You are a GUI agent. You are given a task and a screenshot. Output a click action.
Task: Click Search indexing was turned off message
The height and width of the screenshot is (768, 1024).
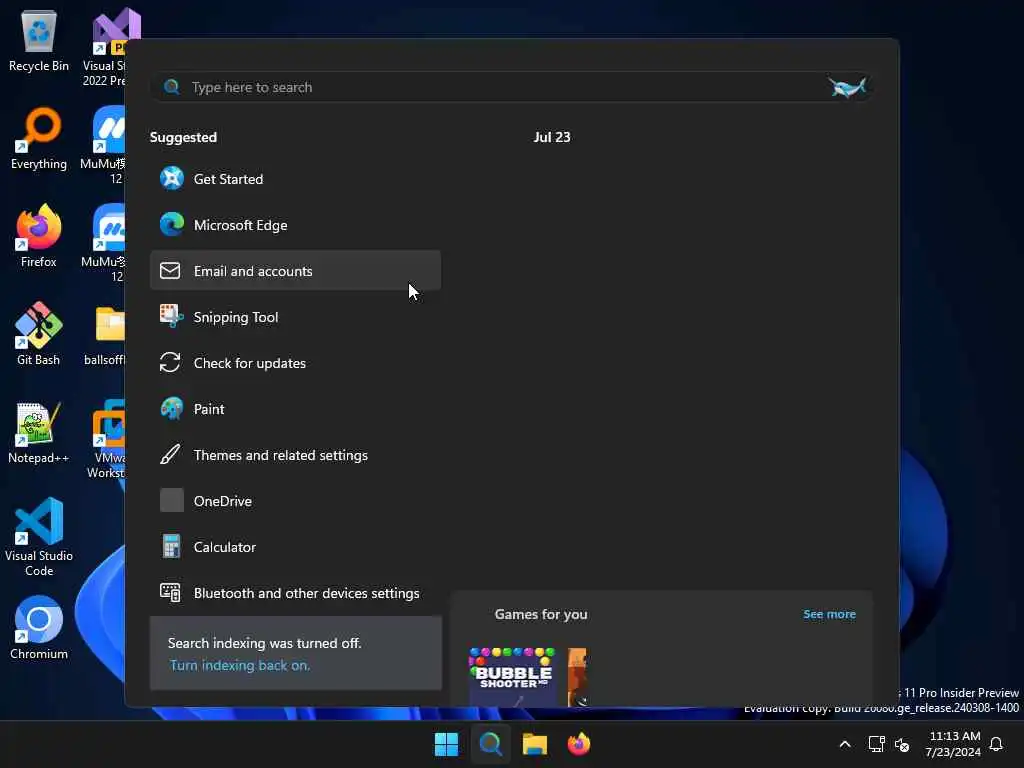click(x=264, y=643)
